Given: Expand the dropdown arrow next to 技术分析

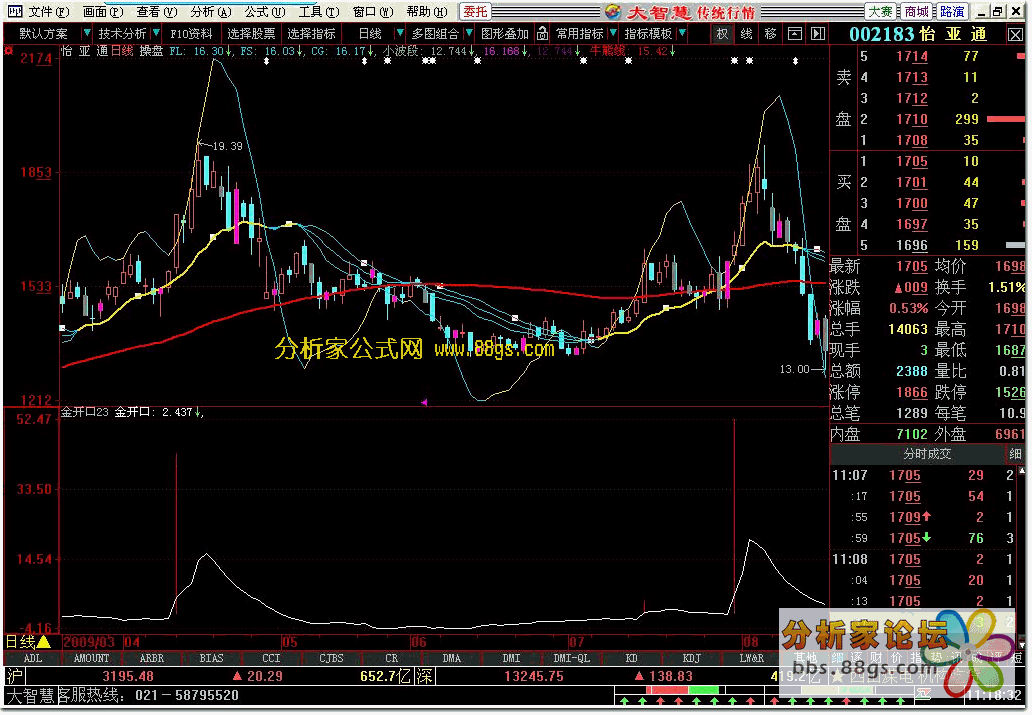Looking at the screenshot, I should (156, 33).
